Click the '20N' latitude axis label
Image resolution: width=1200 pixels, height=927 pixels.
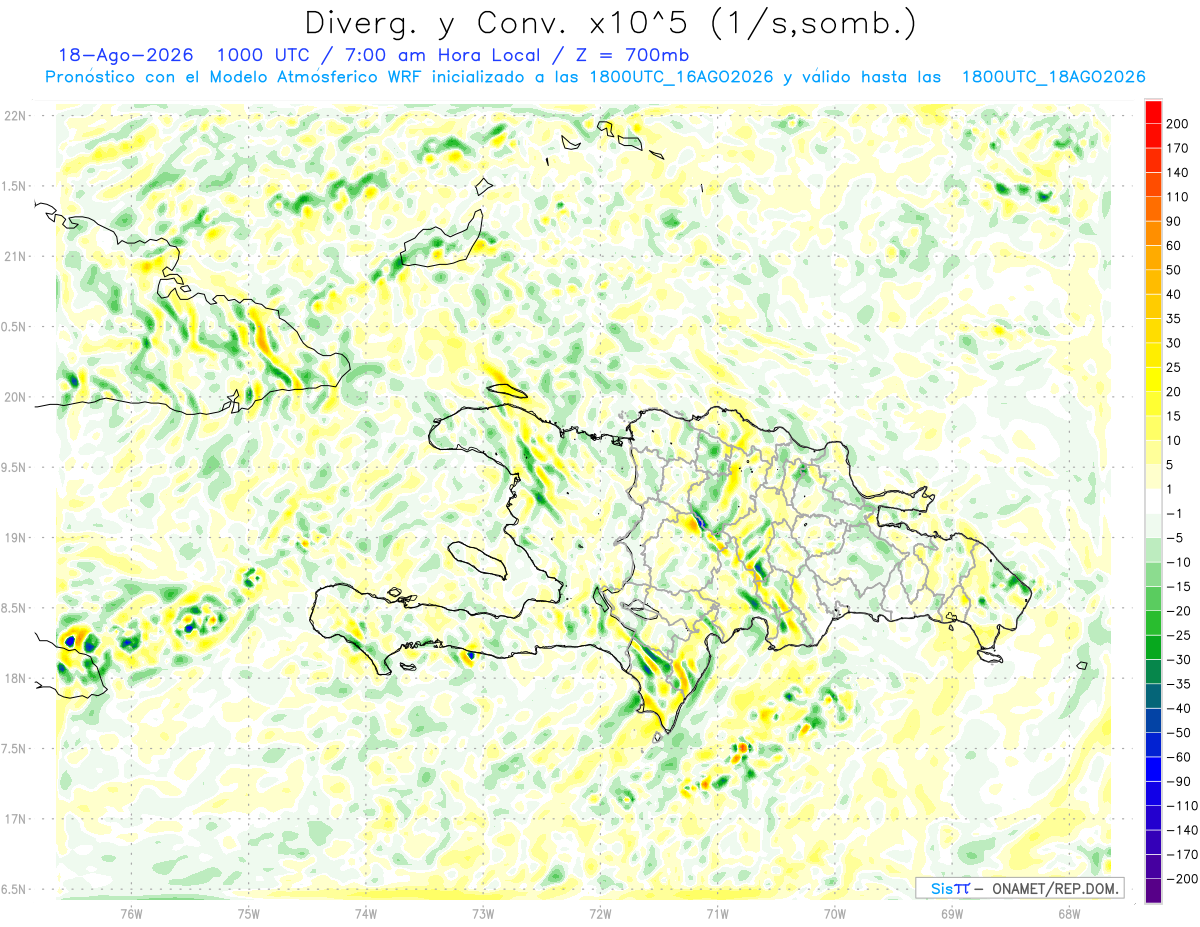[14, 397]
